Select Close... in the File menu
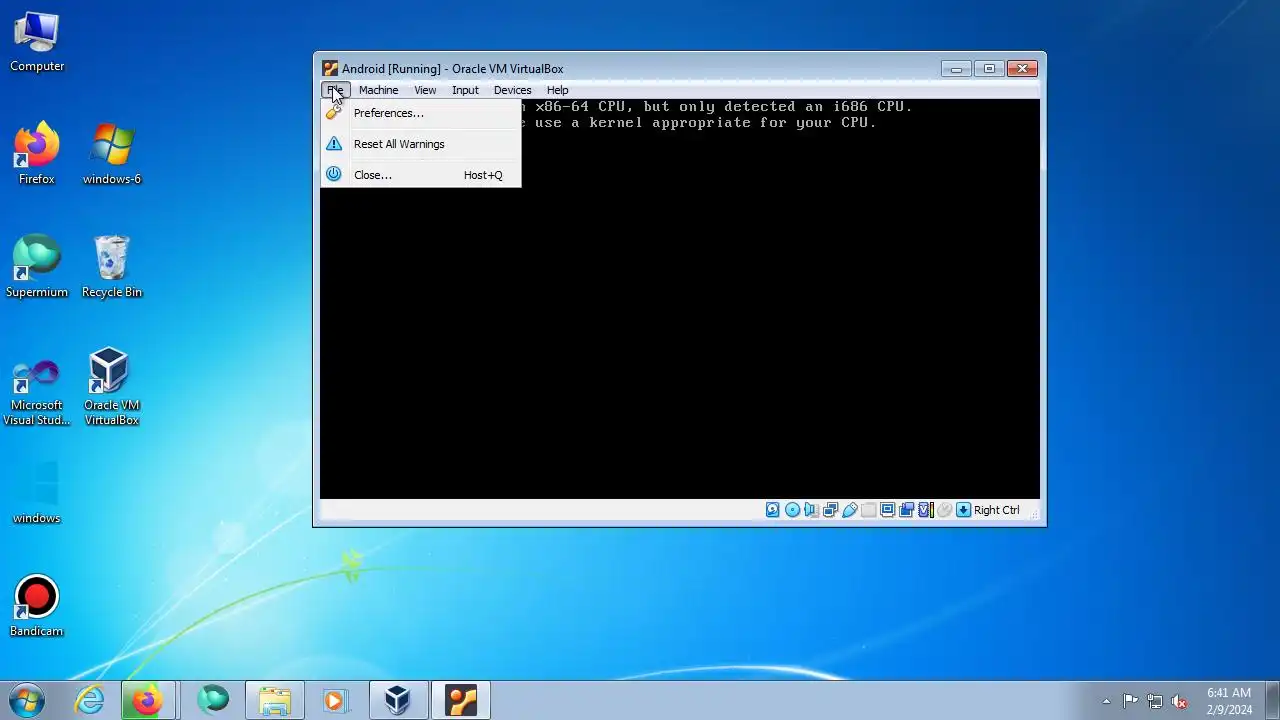 pos(421,175)
